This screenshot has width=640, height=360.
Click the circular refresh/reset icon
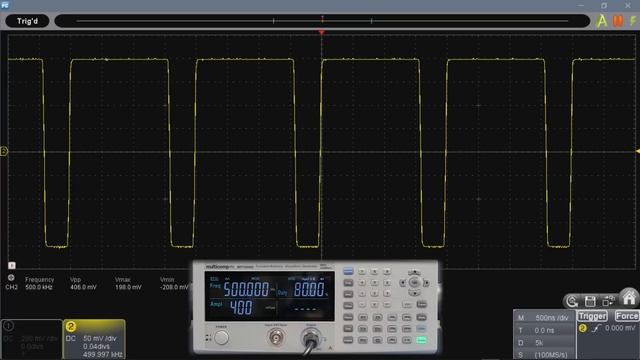(572, 301)
